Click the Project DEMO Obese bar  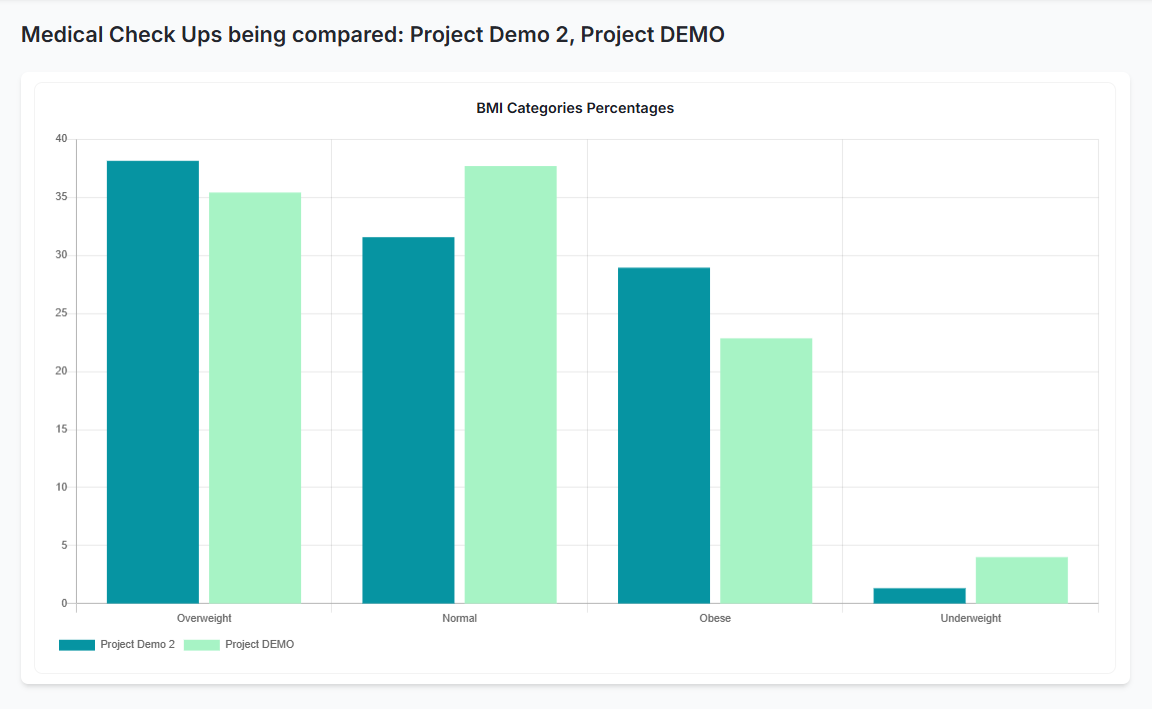(766, 471)
